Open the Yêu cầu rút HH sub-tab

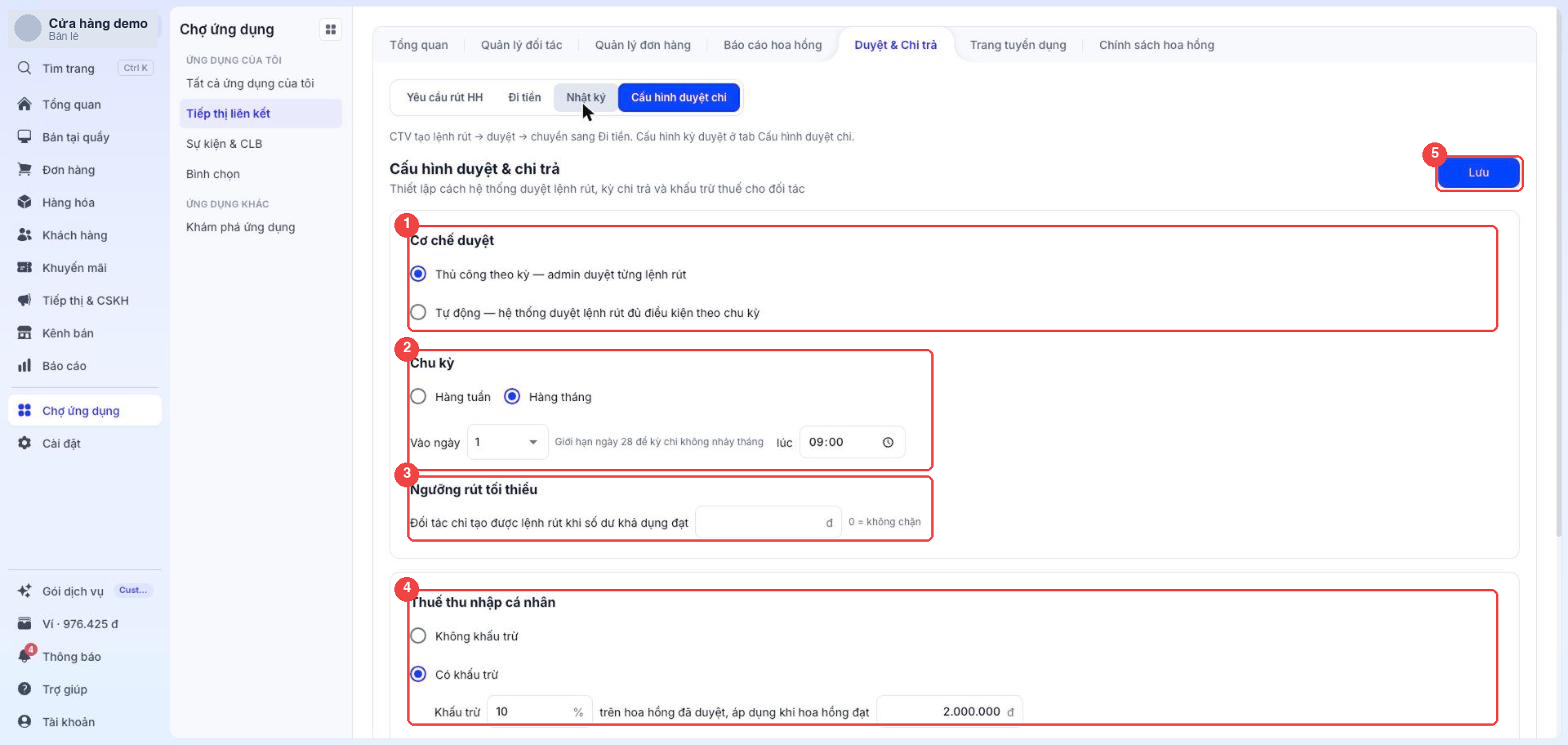445,98
